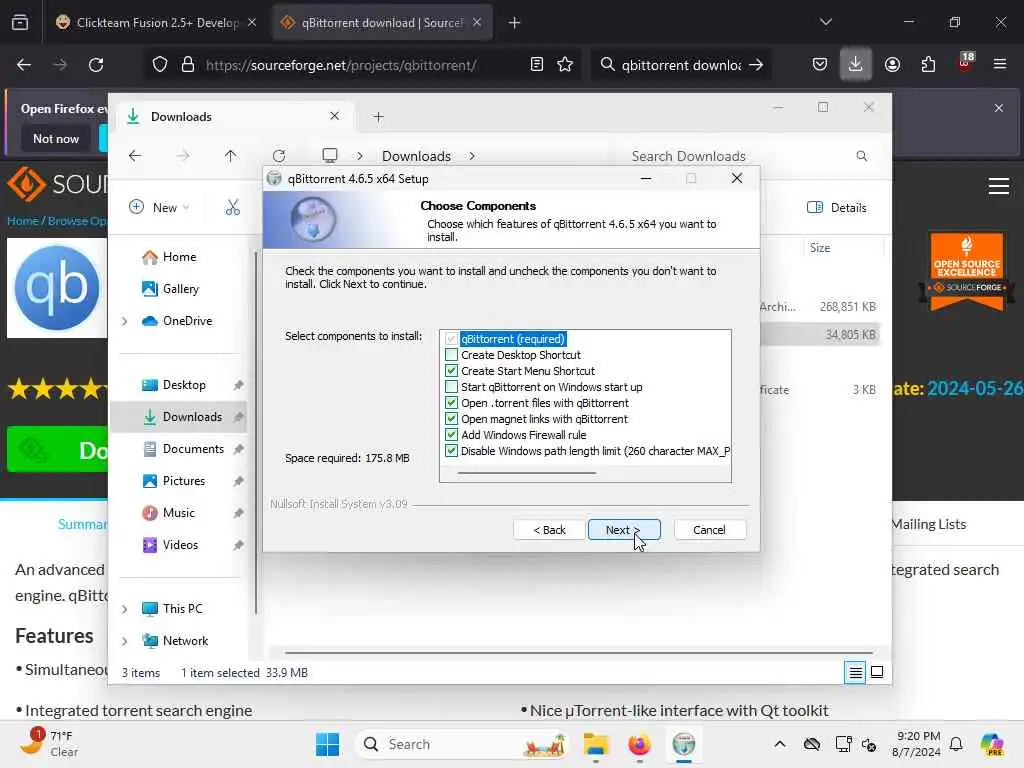Enable Start qBittorrent on Windows start up
The image size is (1024, 768).
pyautogui.click(x=451, y=387)
